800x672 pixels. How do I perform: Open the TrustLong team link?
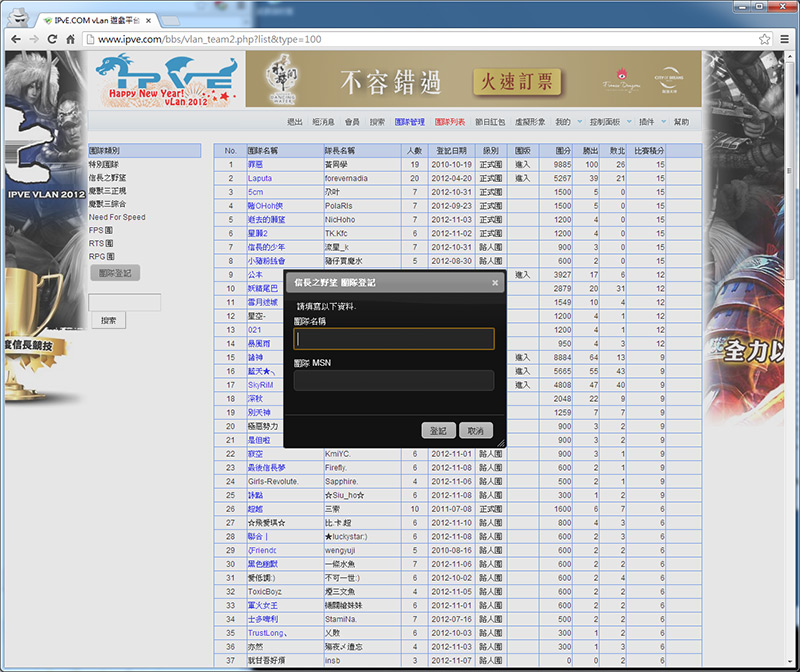[x=267, y=633]
